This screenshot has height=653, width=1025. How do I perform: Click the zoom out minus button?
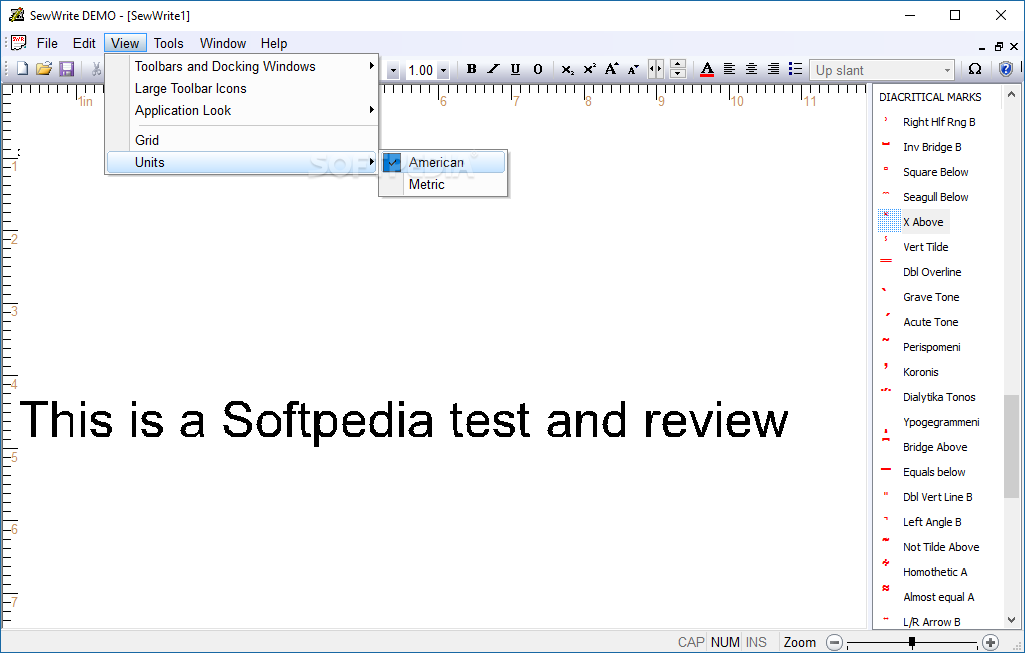click(834, 643)
